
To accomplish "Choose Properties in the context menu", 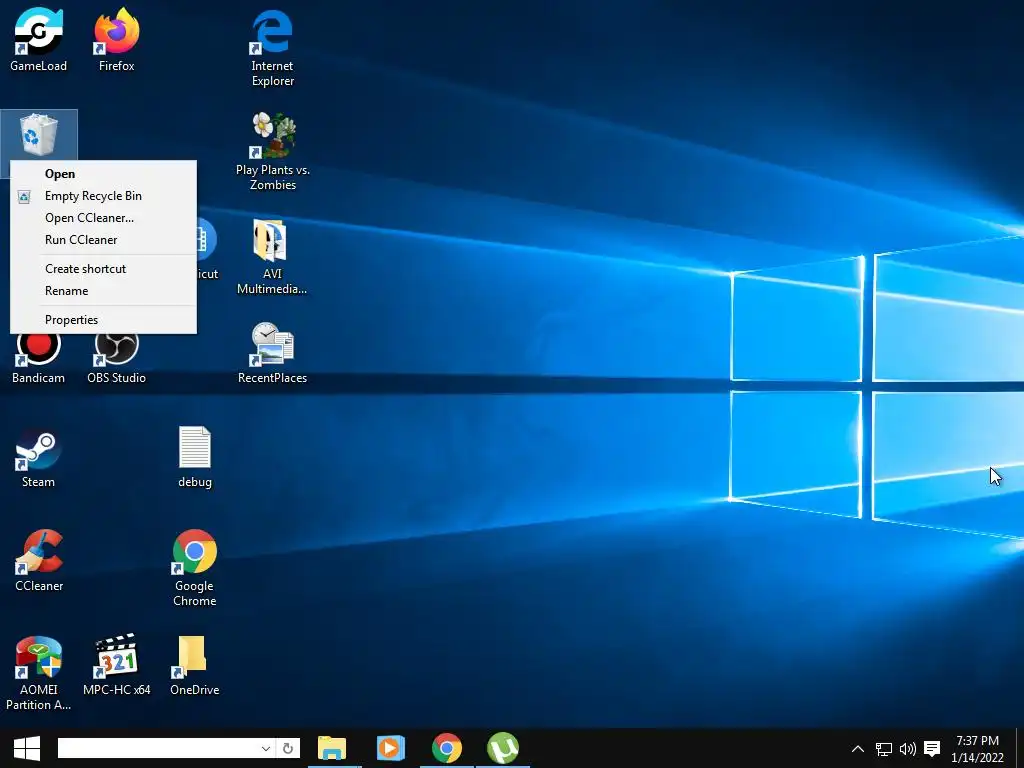I will pos(103,320).
